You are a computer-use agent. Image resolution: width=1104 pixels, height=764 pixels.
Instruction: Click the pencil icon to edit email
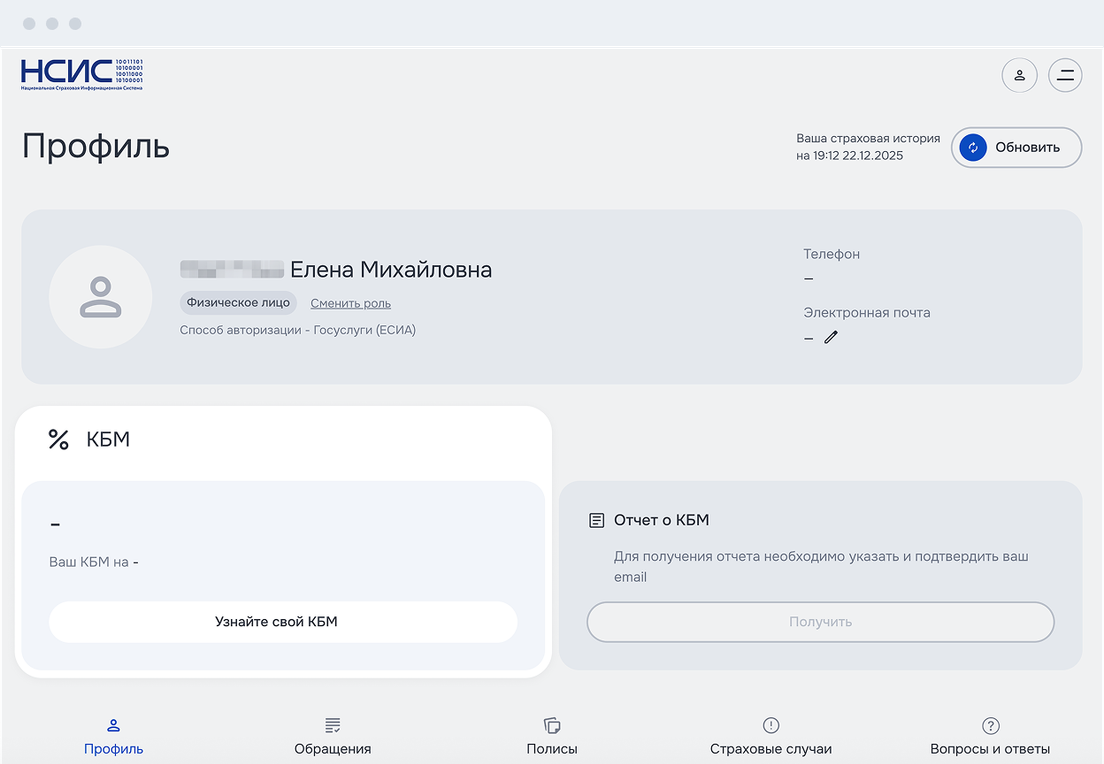tap(831, 338)
